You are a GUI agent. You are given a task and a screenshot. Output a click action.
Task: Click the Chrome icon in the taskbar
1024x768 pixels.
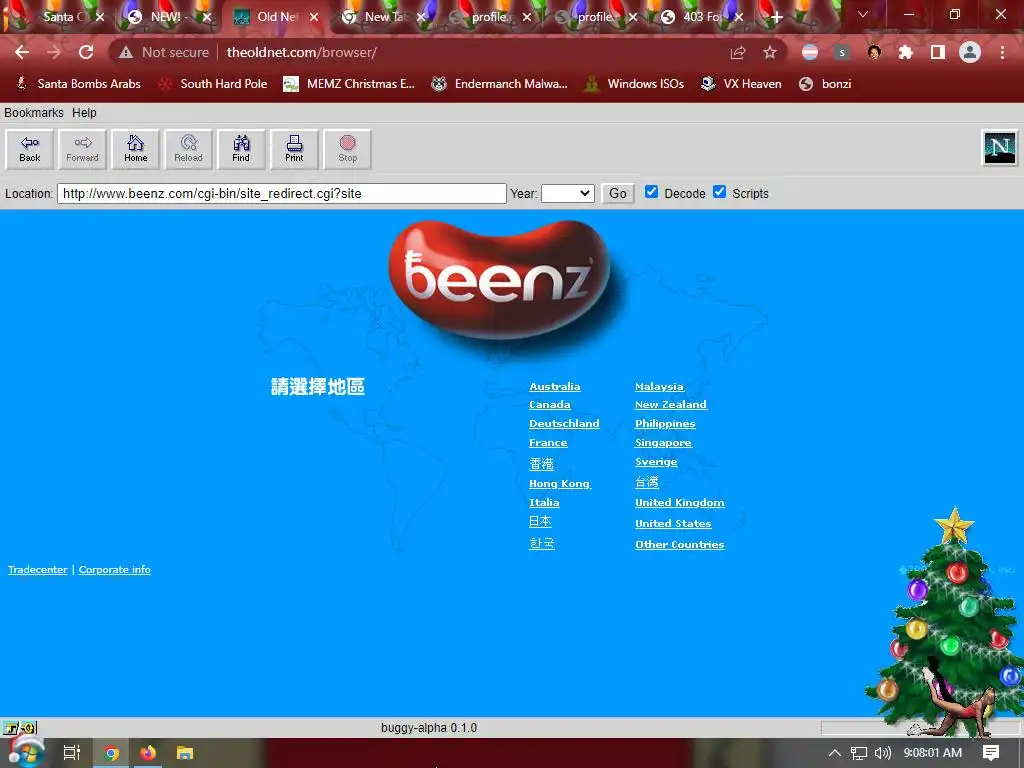tap(112, 753)
